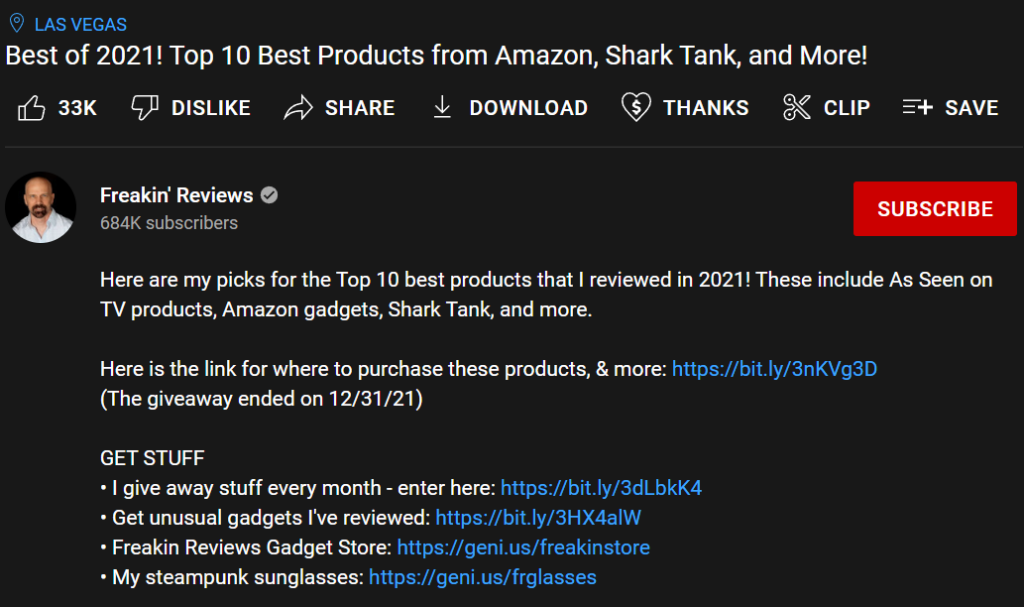Viewport: 1024px width, 607px height.
Task: Click the scissors Clip icon
Action: point(796,107)
